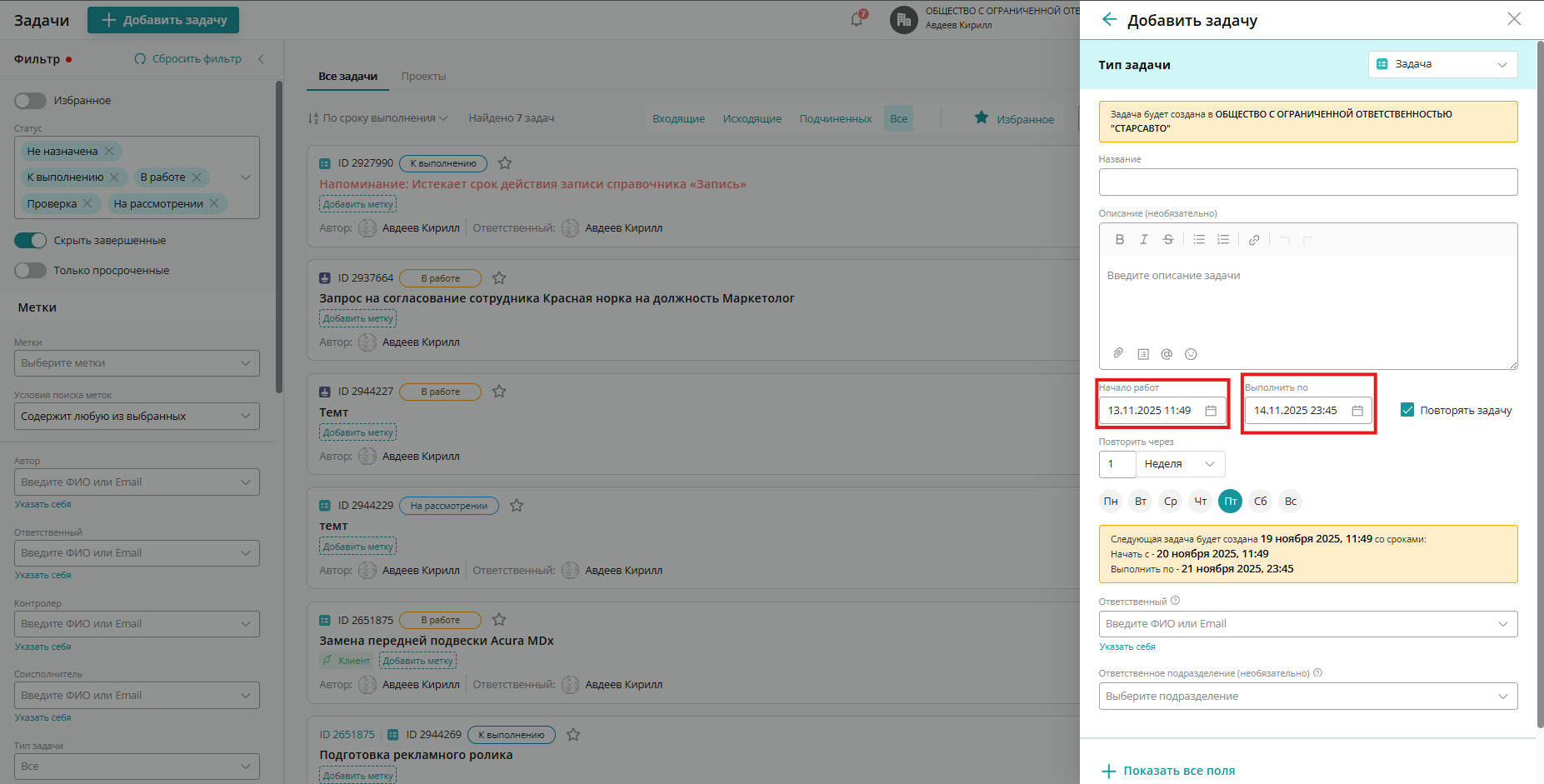Image resolution: width=1544 pixels, height=784 pixels.
Task: Insert a hyperlink in description editor
Action: click(x=1254, y=239)
